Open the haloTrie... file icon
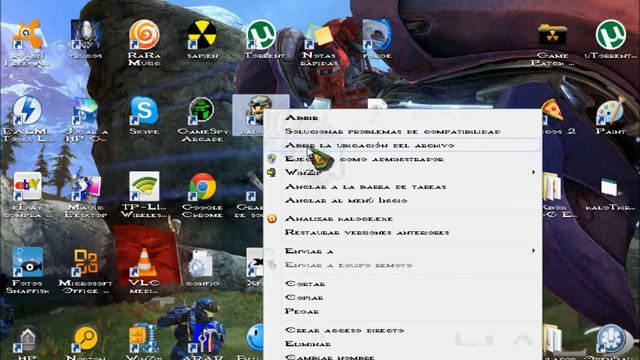The height and width of the screenshot is (360, 640). (x=609, y=188)
